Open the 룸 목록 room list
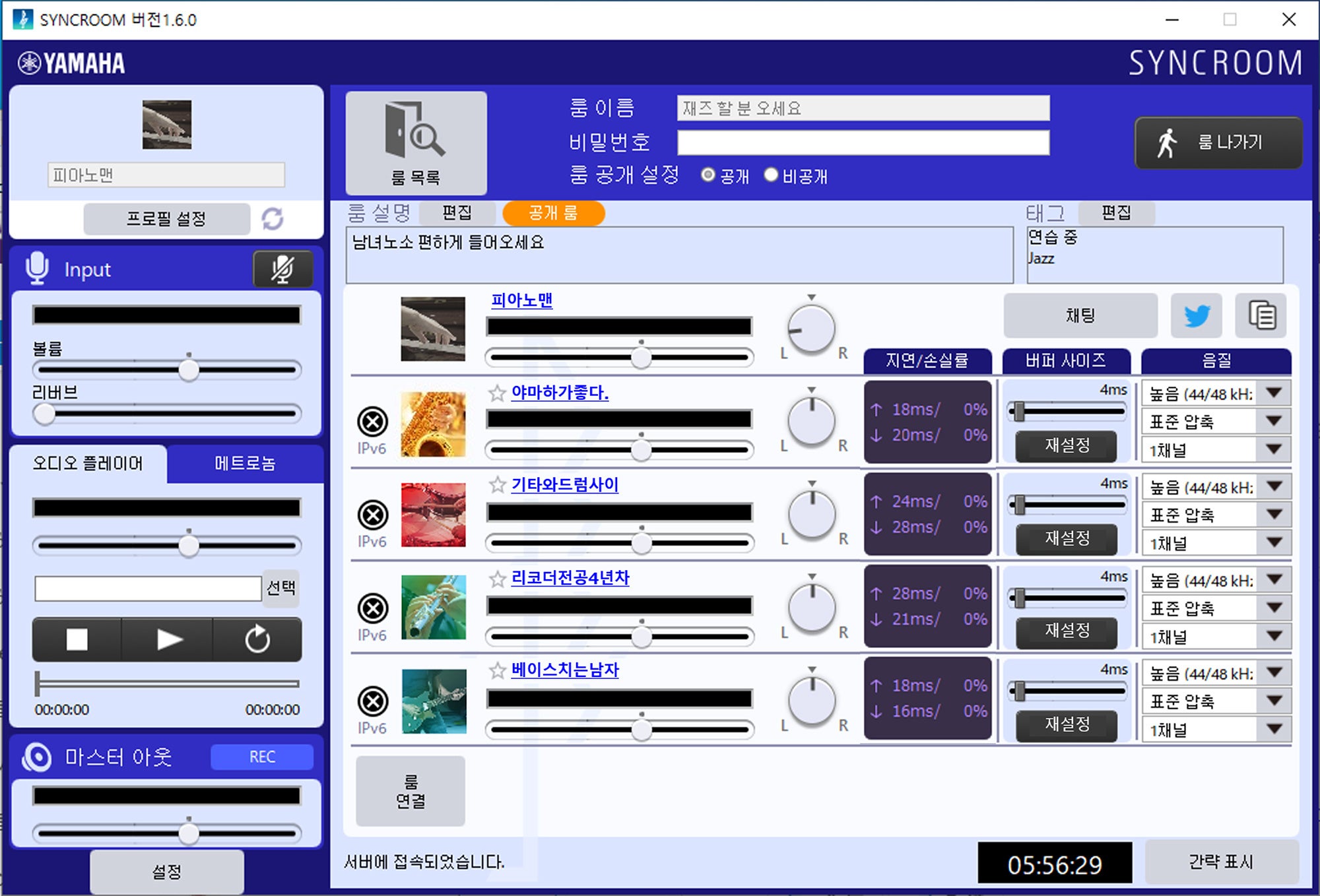 coord(416,142)
